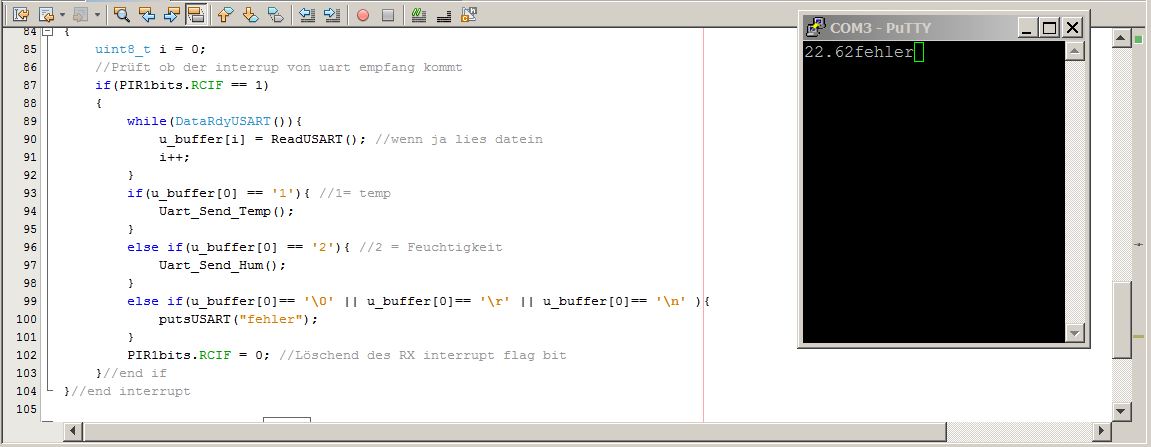
Task: Click line number 99 in the gutter
Action: (27, 301)
